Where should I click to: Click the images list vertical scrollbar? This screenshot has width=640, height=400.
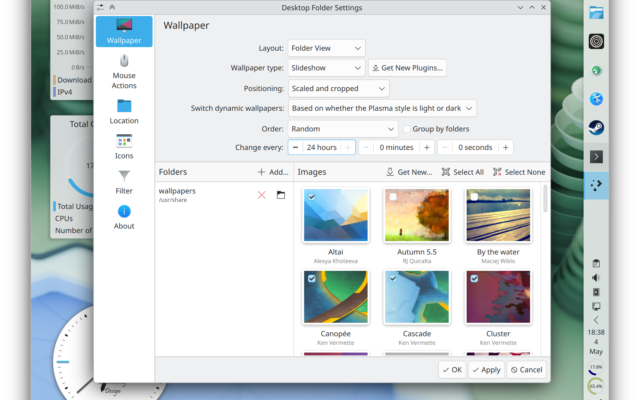pos(545,199)
